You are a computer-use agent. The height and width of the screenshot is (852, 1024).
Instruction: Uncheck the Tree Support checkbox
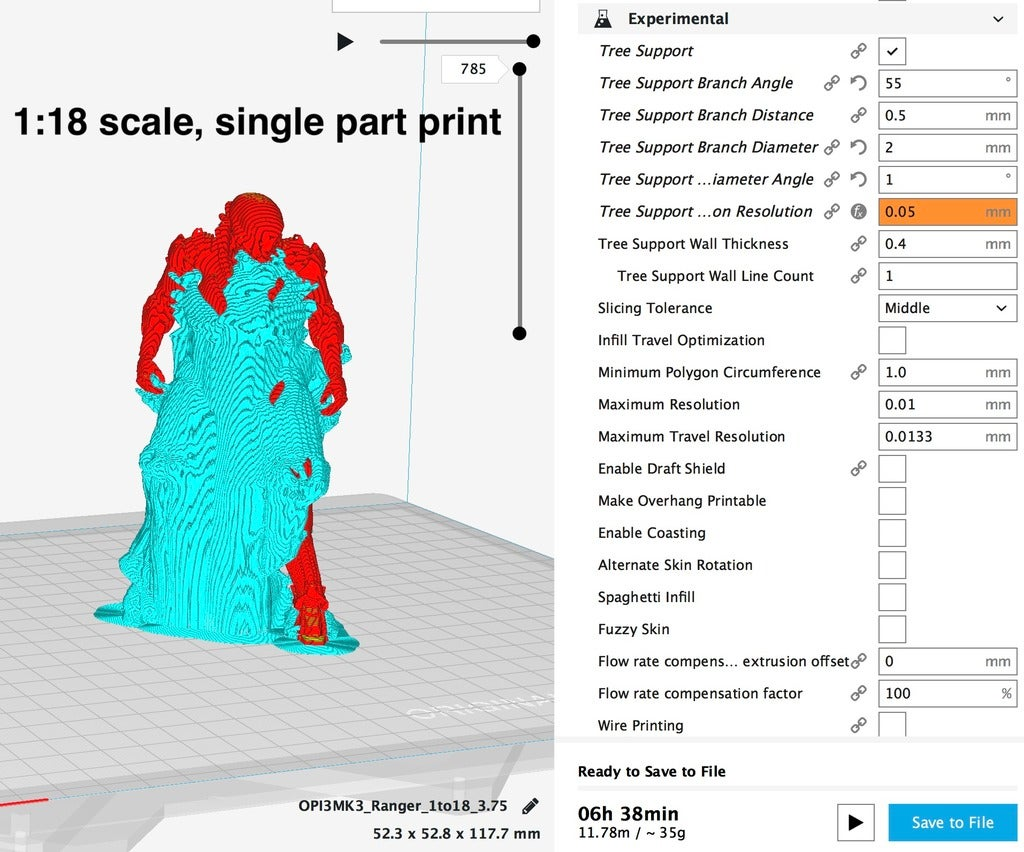click(x=892, y=51)
